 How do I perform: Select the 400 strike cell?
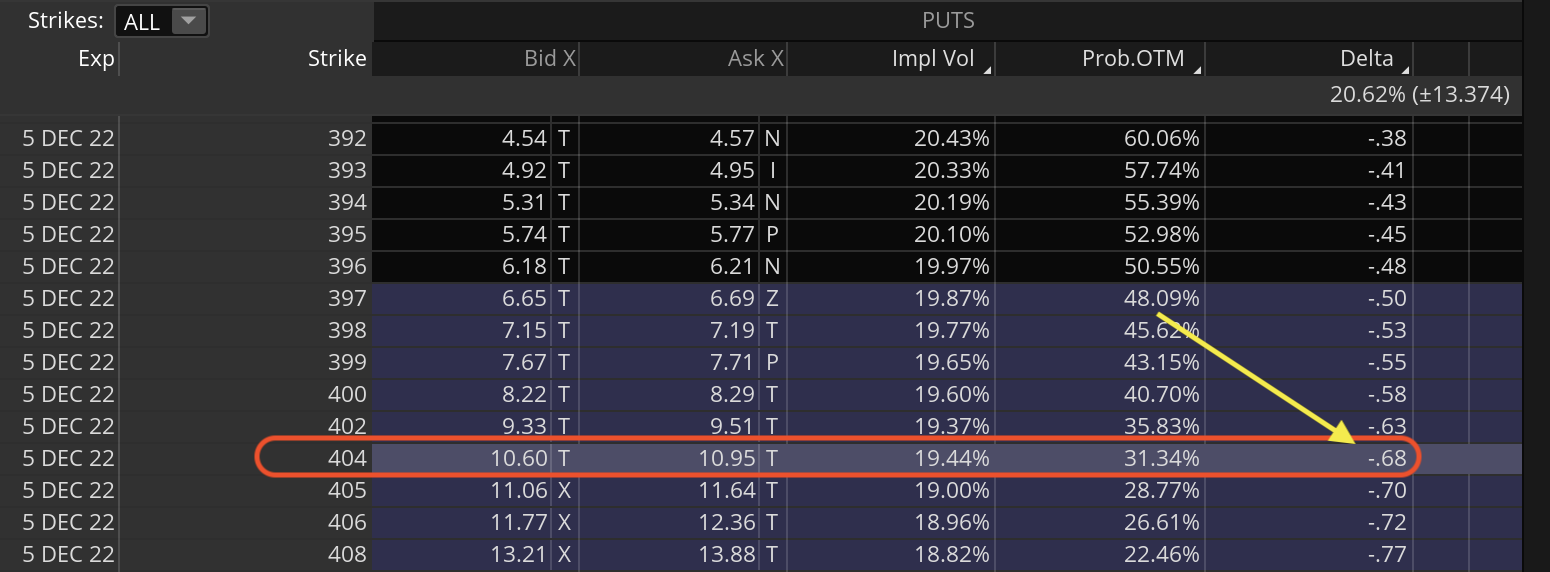click(347, 394)
